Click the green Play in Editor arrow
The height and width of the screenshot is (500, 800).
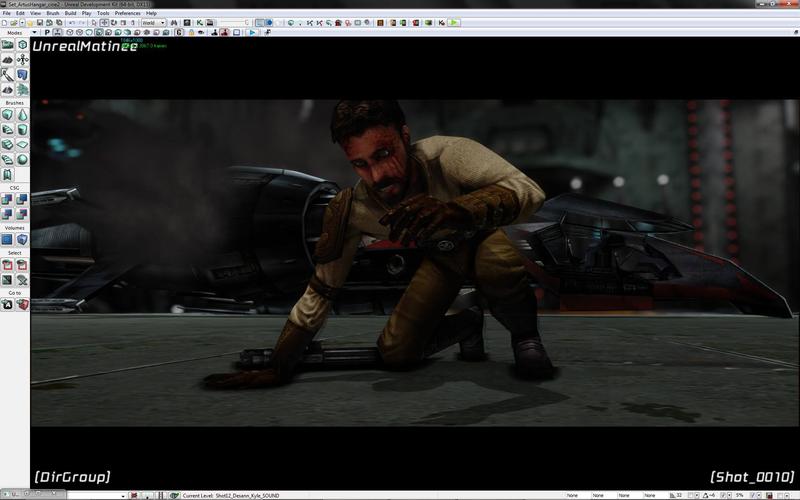pos(453,23)
